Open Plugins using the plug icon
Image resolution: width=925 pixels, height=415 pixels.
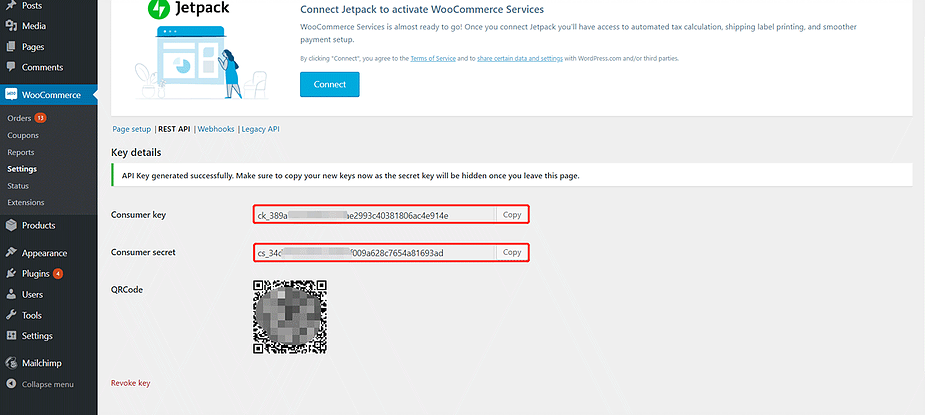pyautogui.click(x=11, y=273)
